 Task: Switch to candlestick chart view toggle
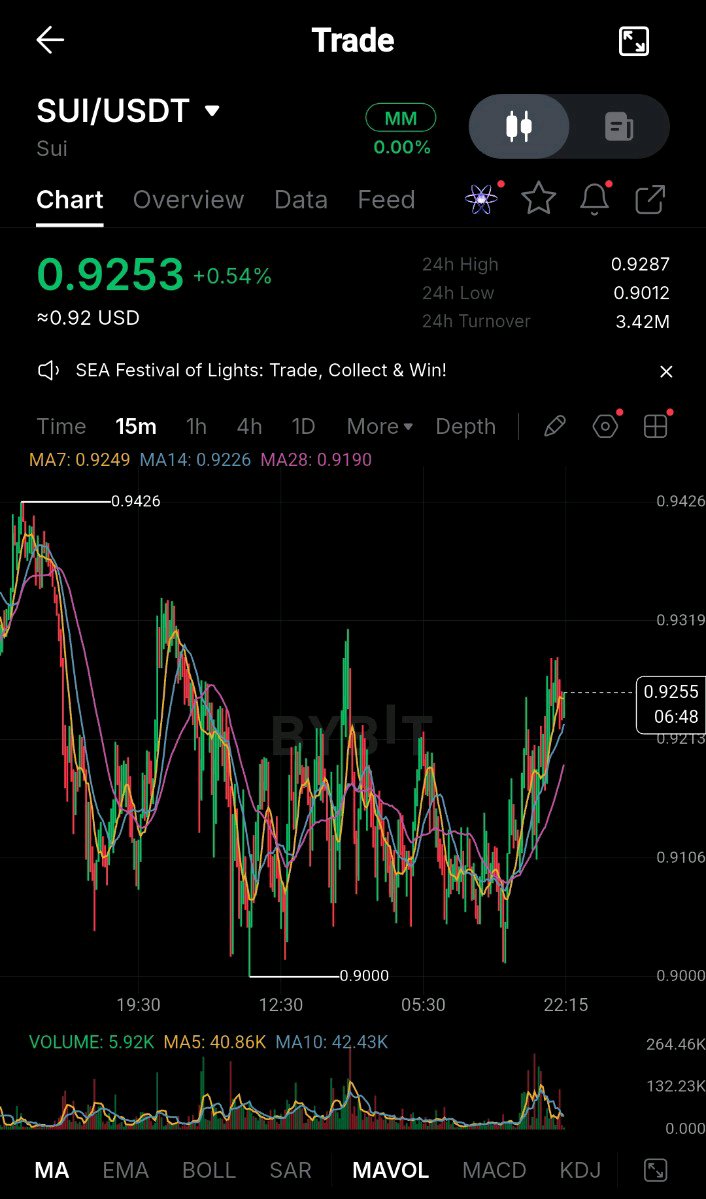click(x=519, y=126)
